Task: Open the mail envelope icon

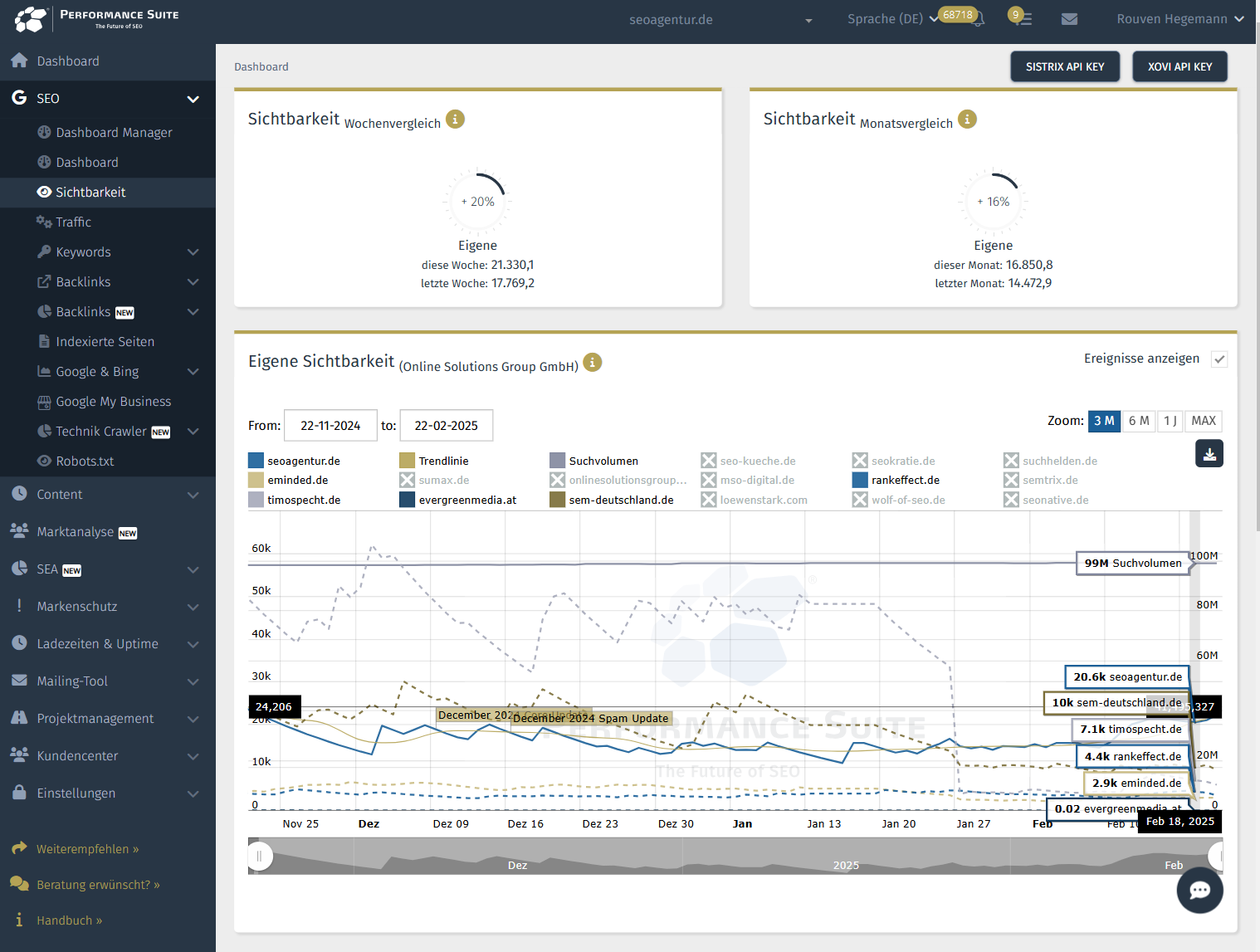Action: tap(1069, 19)
